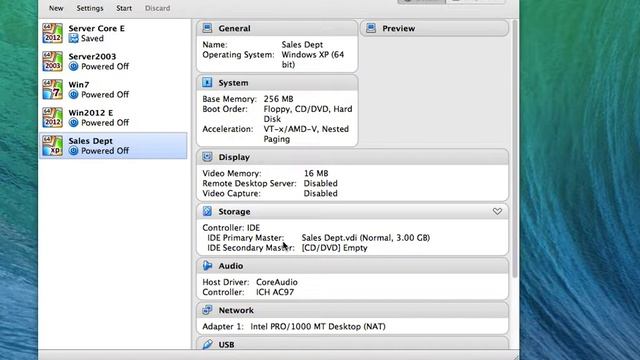Click the Server2003 VM icon
The width and height of the screenshot is (640, 360).
click(x=53, y=61)
